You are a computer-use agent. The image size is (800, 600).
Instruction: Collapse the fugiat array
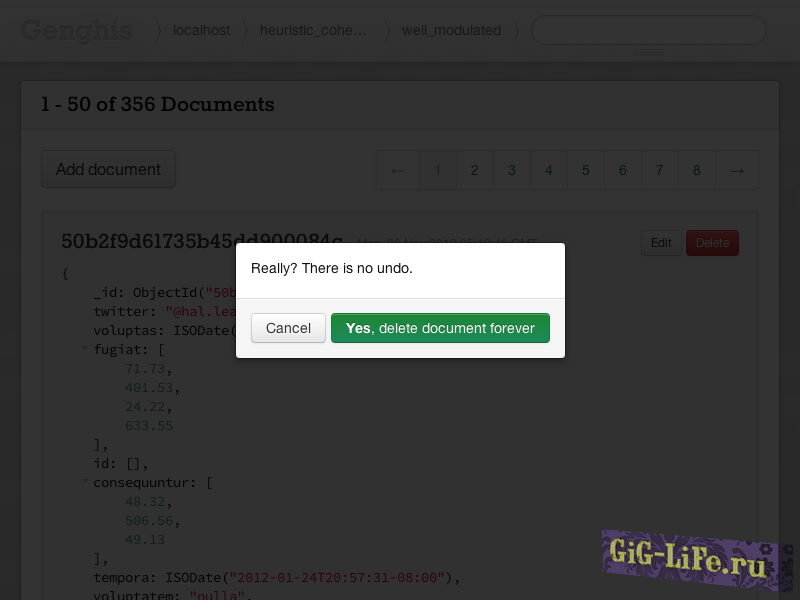[x=85, y=349]
